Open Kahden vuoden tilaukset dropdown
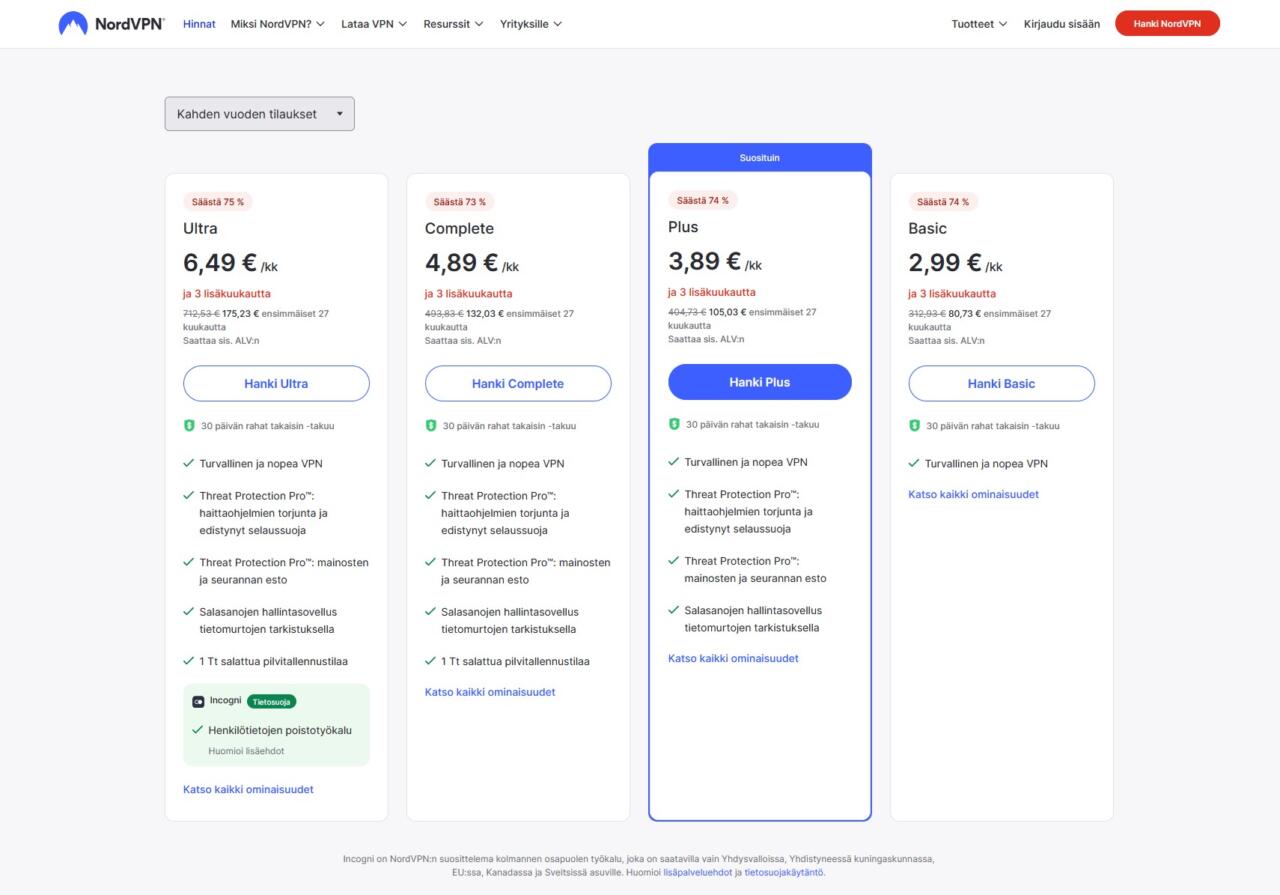The height and width of the screenshot is (895, 1280). 260,114
